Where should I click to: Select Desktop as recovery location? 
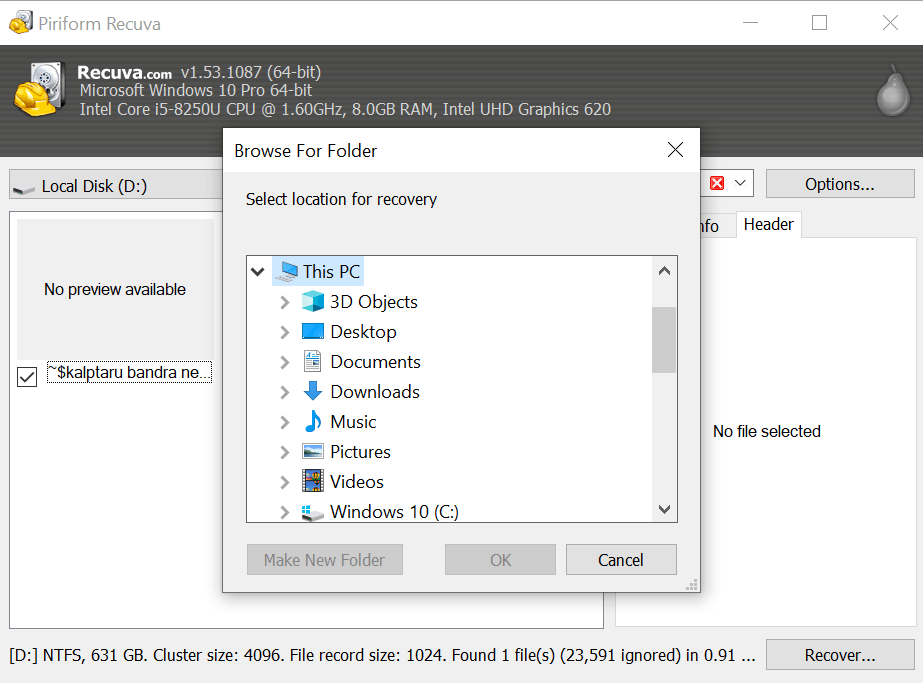click(363, 331)
